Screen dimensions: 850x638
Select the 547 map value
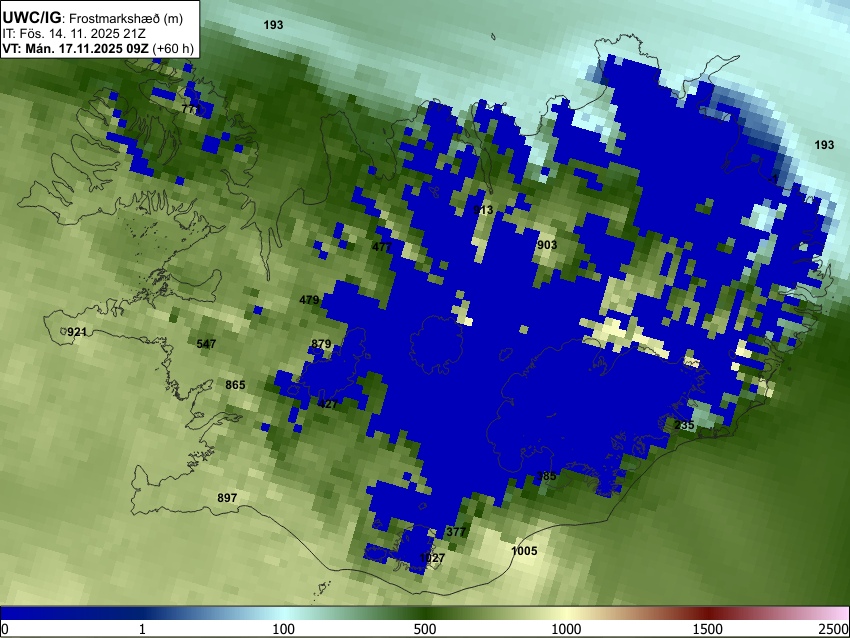click(x=206, y=344)
